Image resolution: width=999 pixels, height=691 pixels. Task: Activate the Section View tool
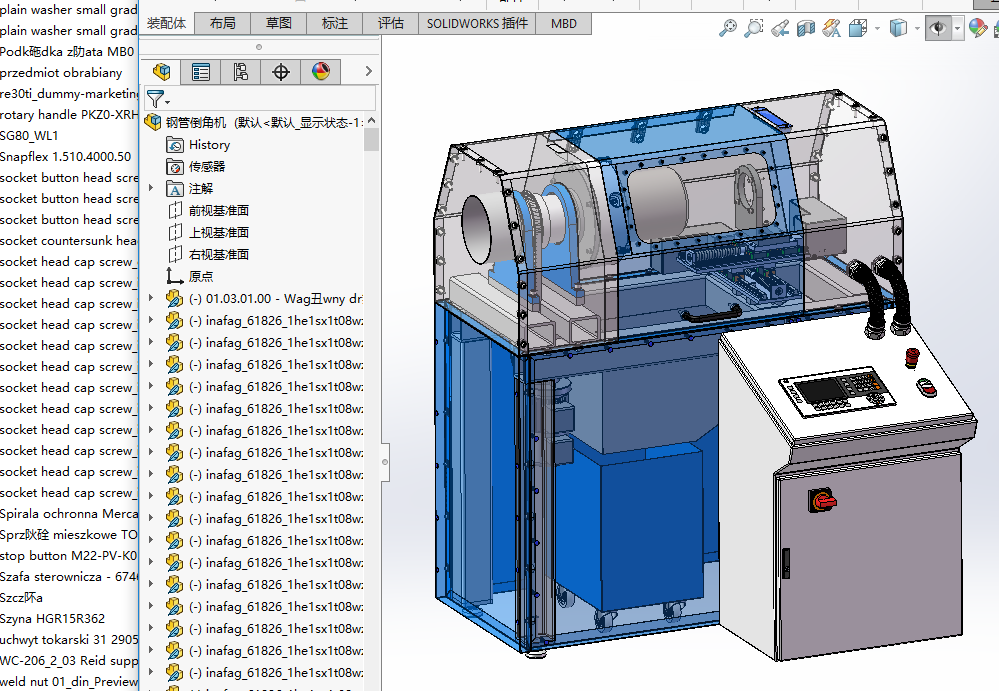point(806,29)
